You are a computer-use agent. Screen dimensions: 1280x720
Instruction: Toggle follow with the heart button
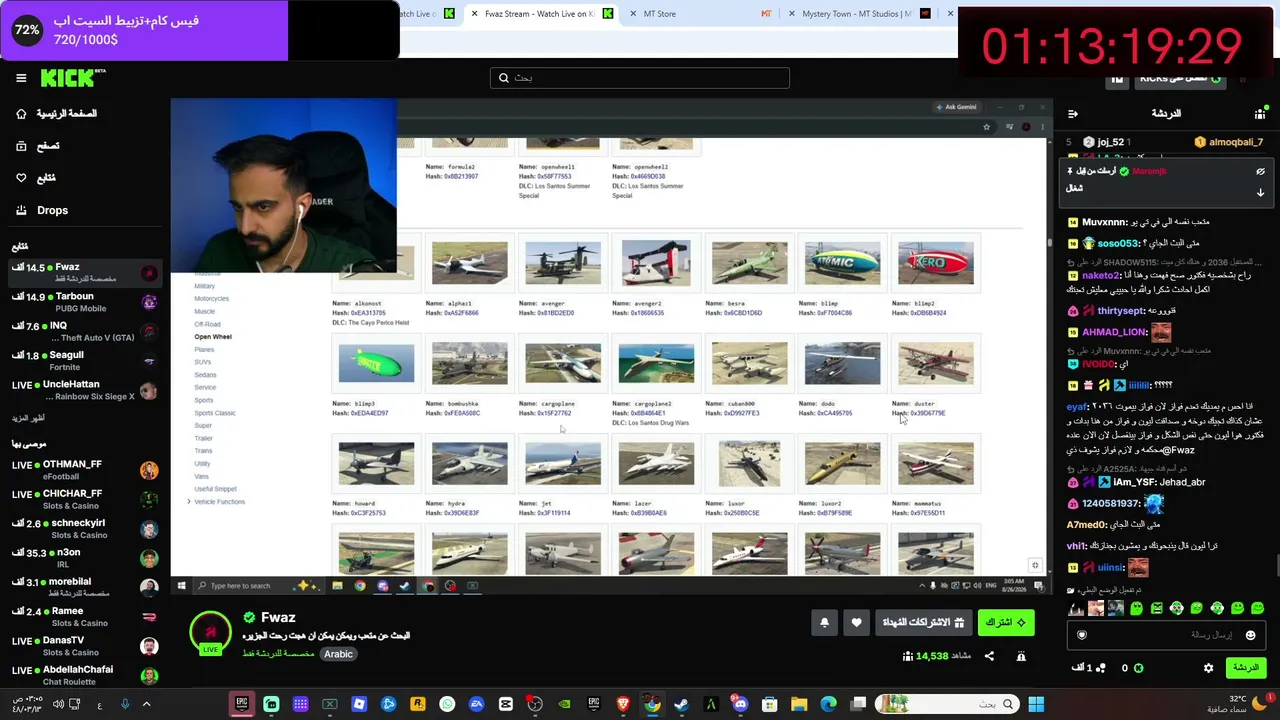pos(856,622)
